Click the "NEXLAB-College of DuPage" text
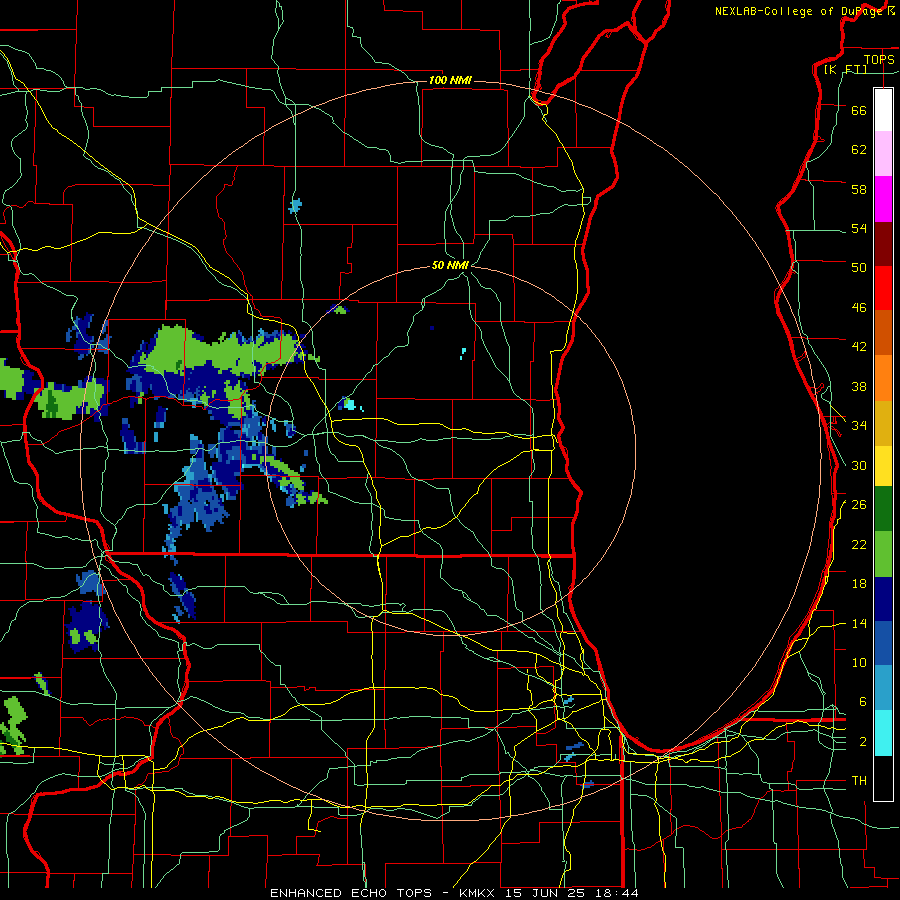 tap(799, 11)
